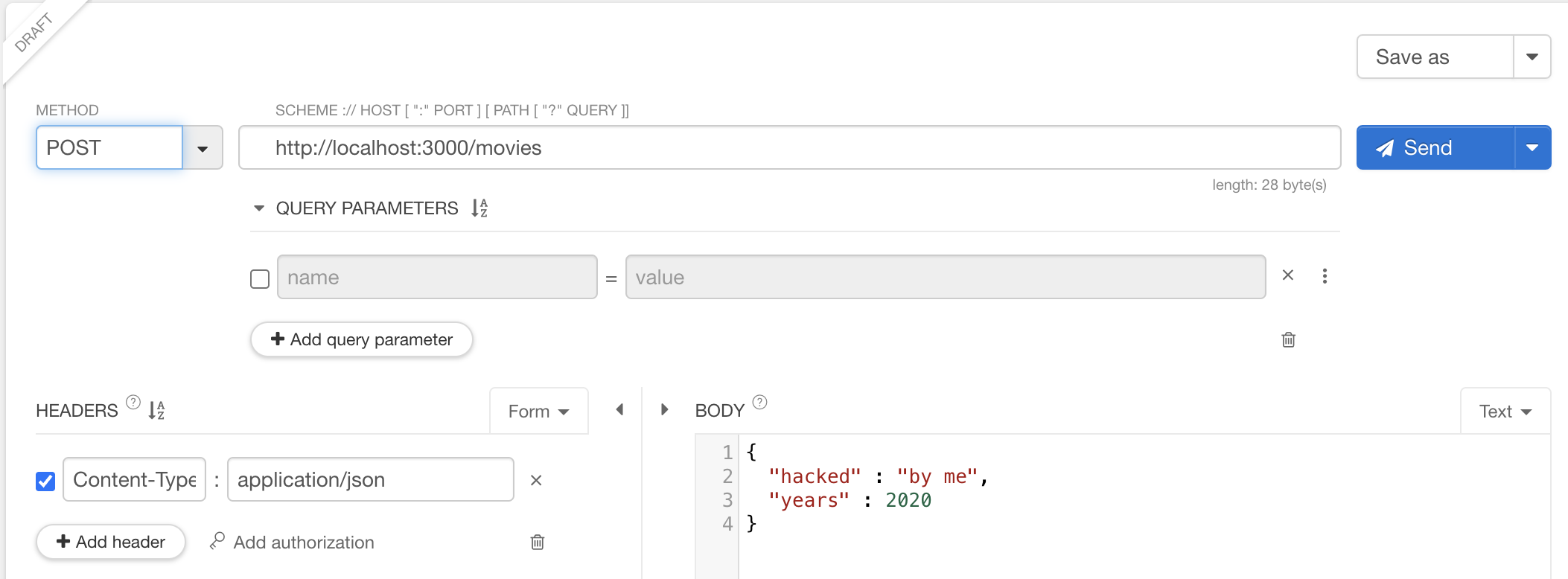
Task: Open the body Text format dropdown
Action: click(1505, 412)
